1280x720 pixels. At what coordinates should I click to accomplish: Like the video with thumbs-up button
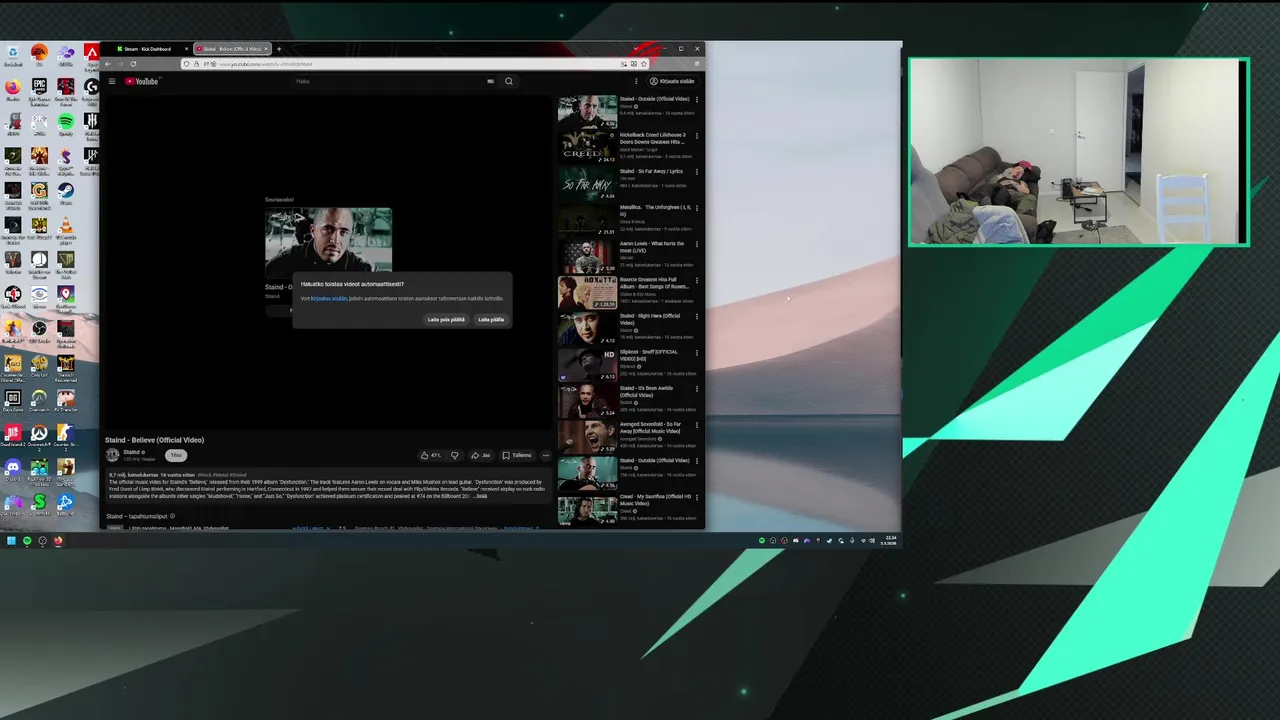pyautogui.click(x=431, y=455)
